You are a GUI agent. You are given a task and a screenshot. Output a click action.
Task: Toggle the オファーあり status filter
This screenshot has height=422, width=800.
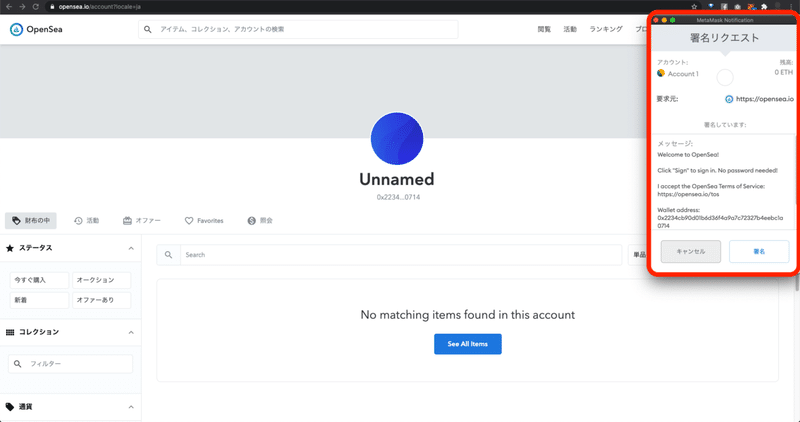coord(102,300)
